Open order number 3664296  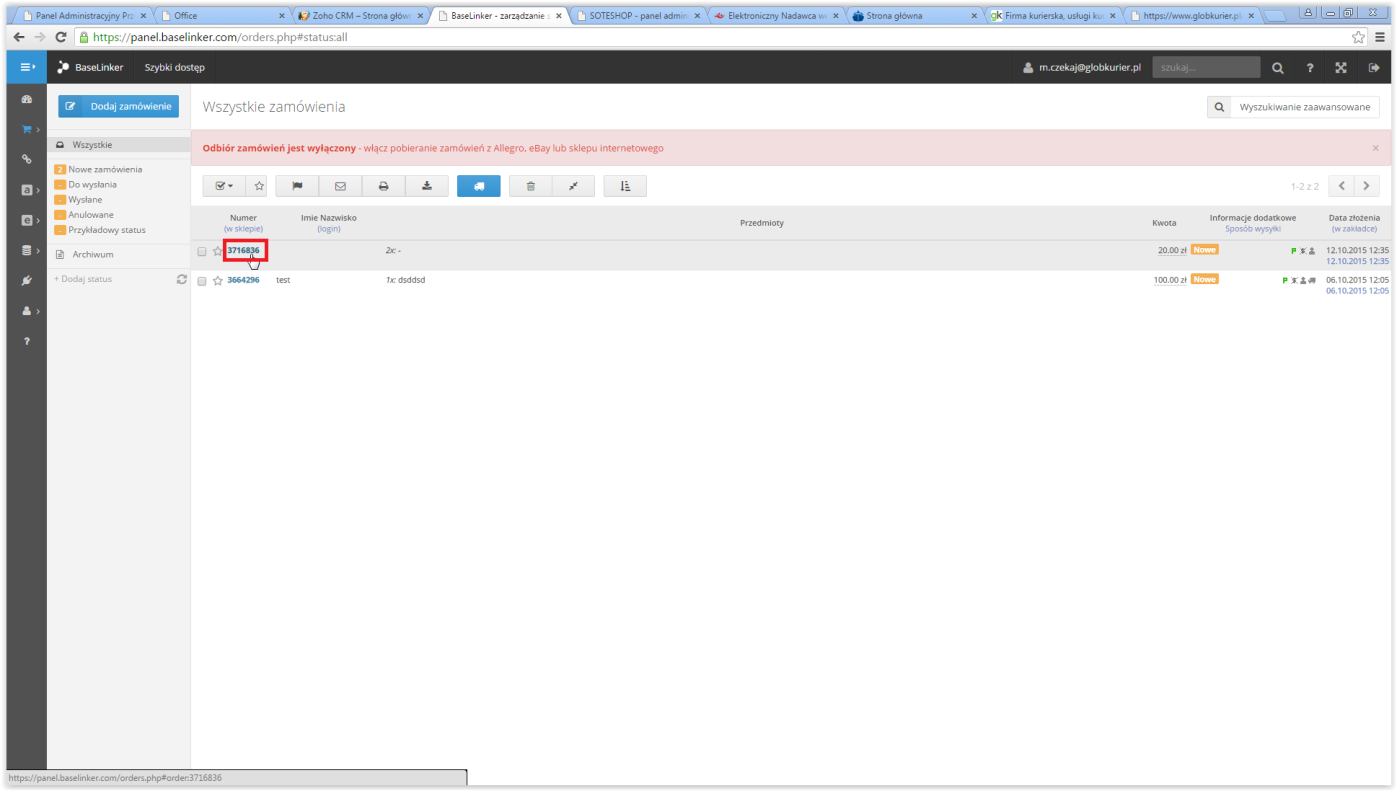coord(243,280)
